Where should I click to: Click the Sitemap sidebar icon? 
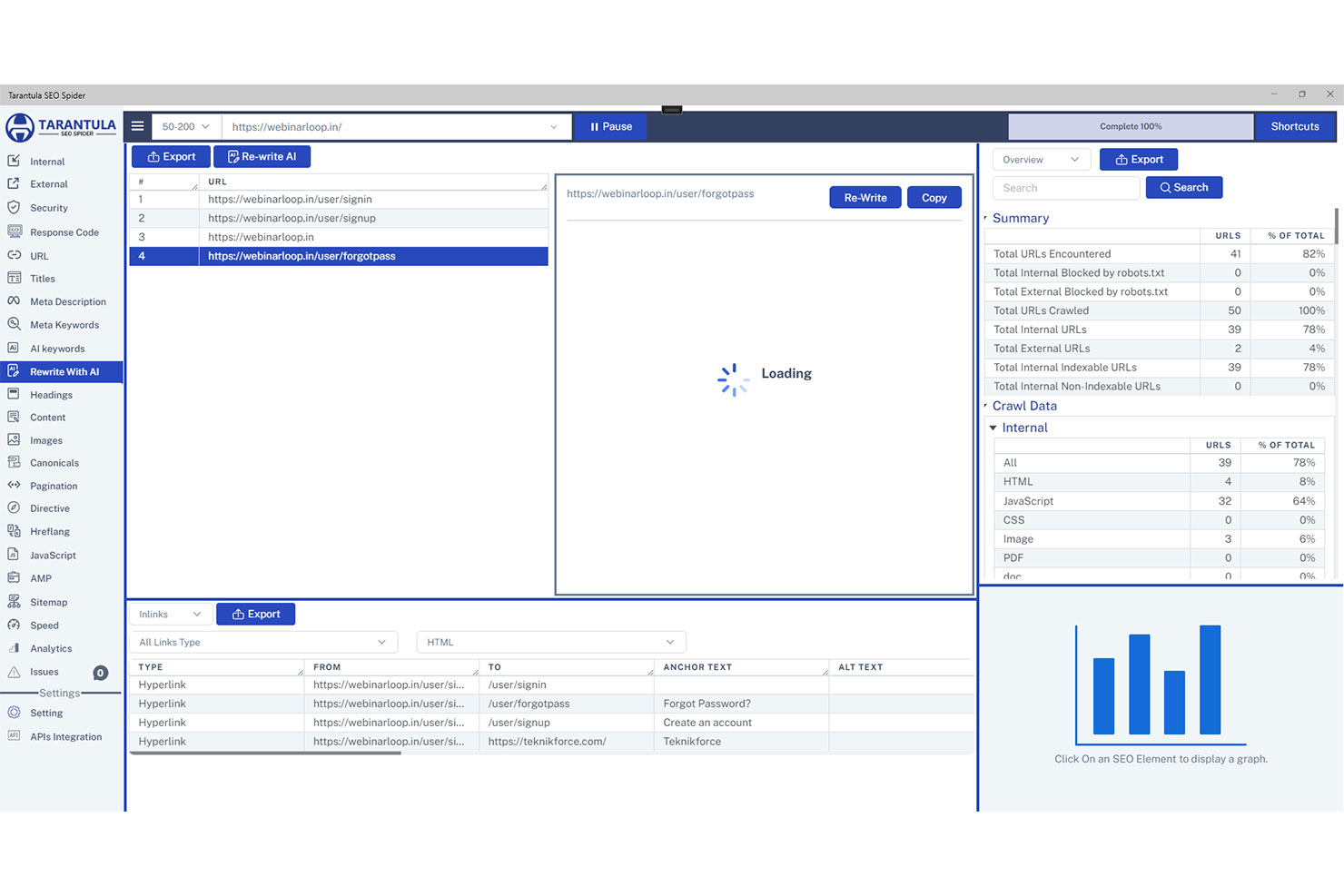[x=14, y=601]
